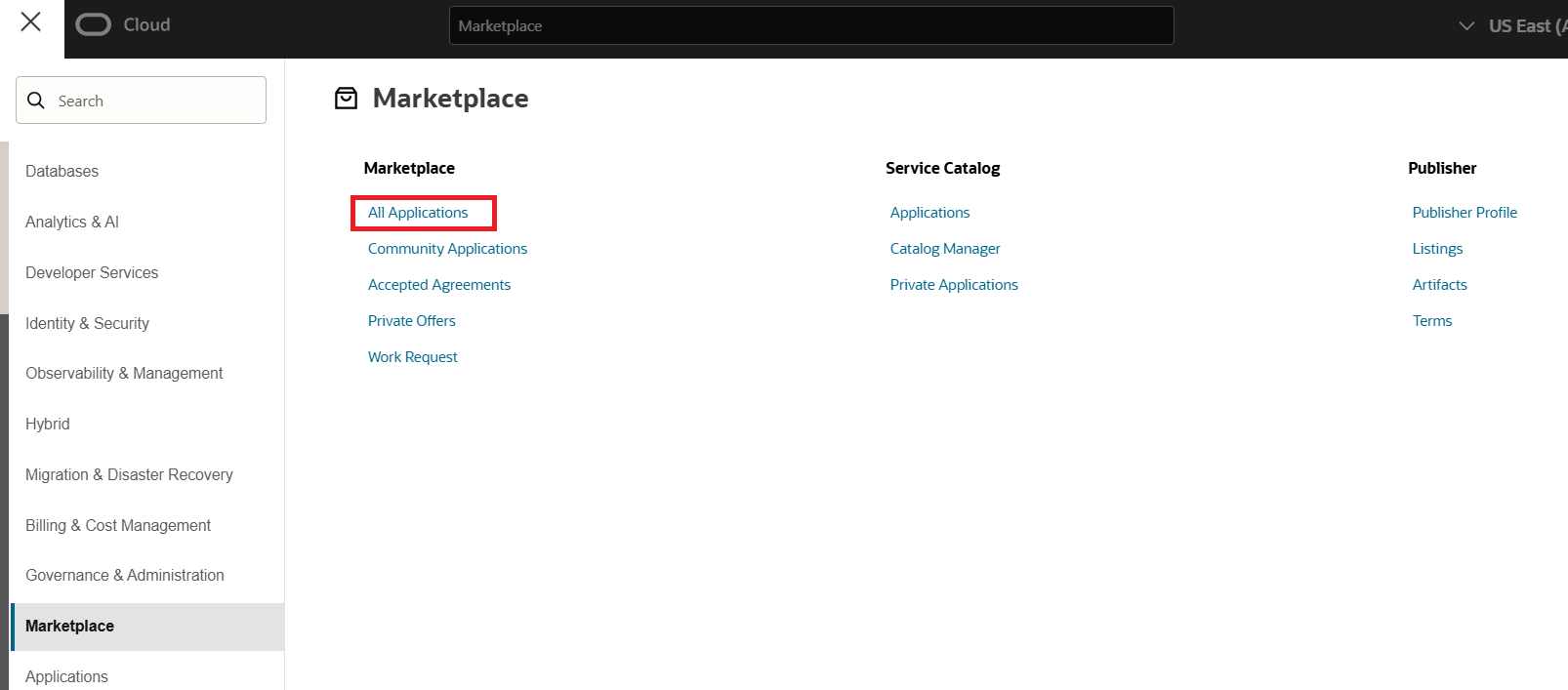The image size is (1568, 690).
Task: Click the US East region label
Action: 1527,26
